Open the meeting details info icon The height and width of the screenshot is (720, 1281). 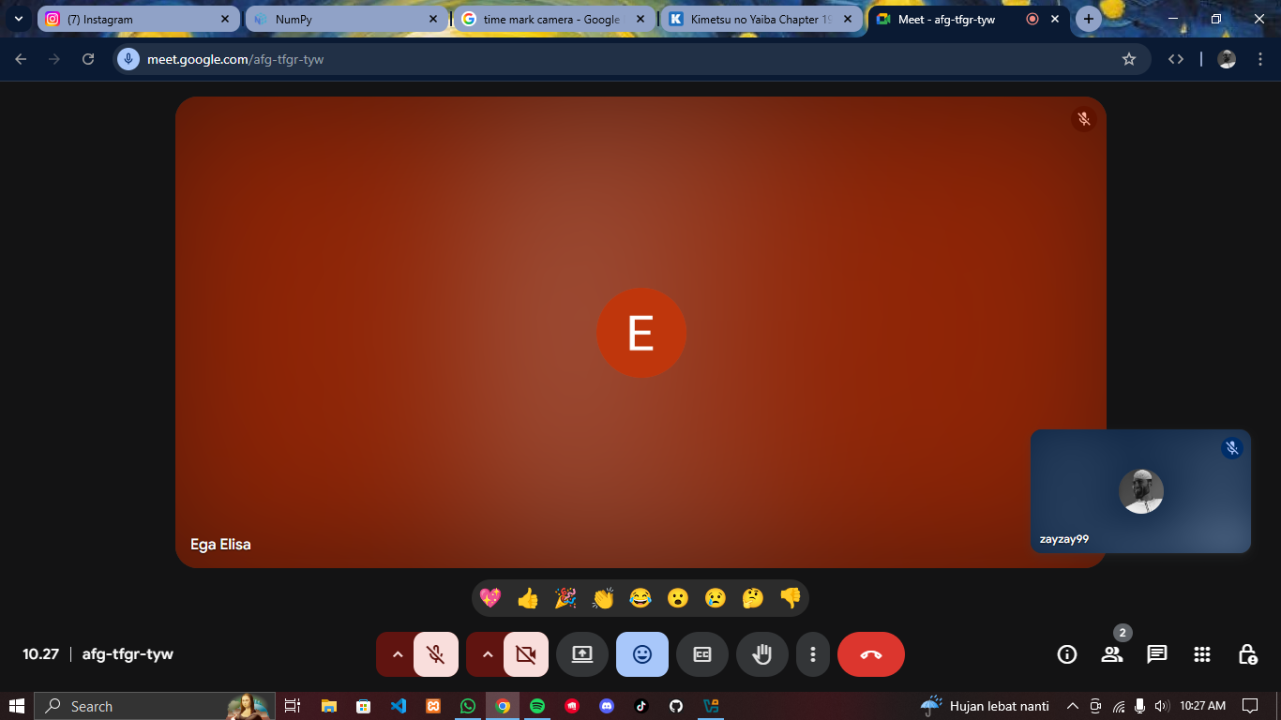[x=1067, y=655]
